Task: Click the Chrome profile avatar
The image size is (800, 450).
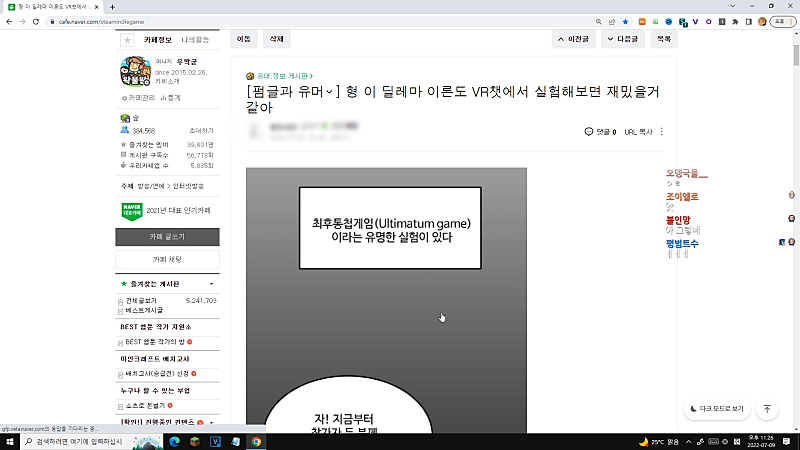Action: tap(762, 22)
